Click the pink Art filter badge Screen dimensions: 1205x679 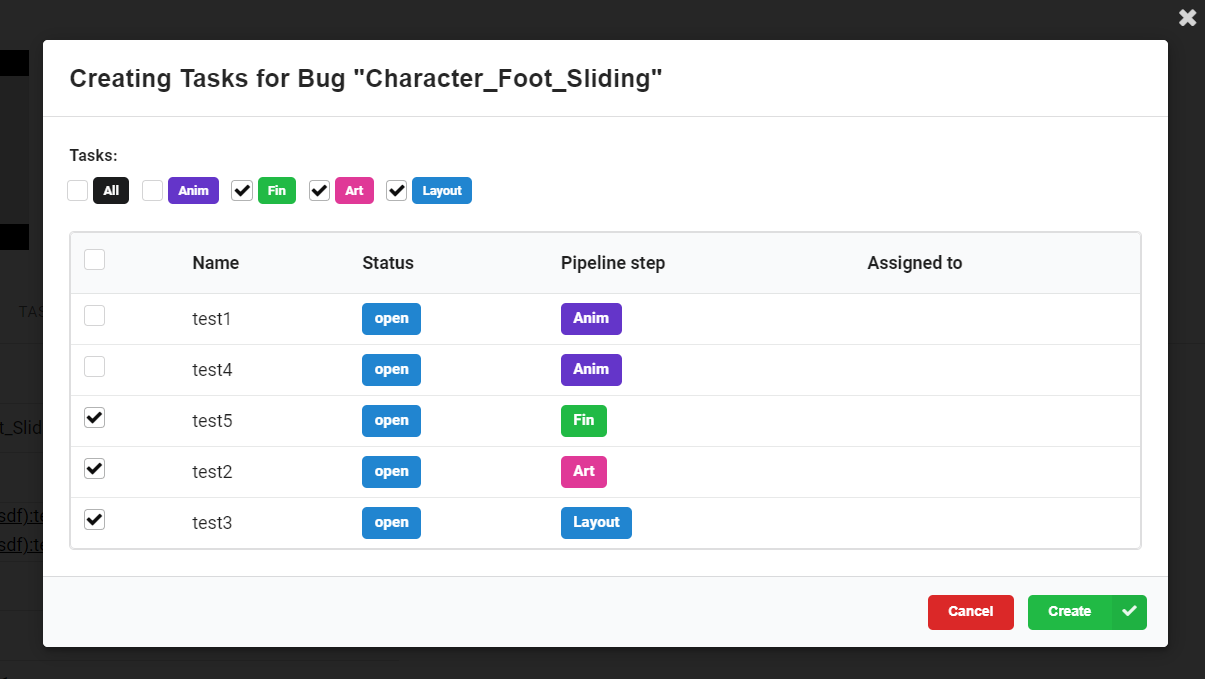tap(354, 190)
